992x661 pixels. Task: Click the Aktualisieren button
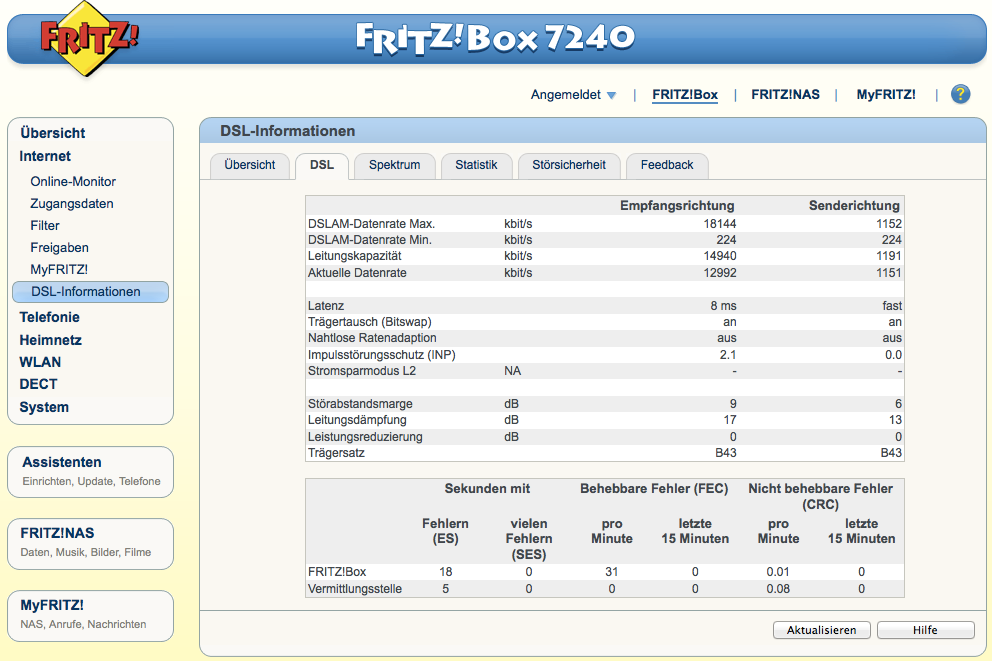pos(821,630)
